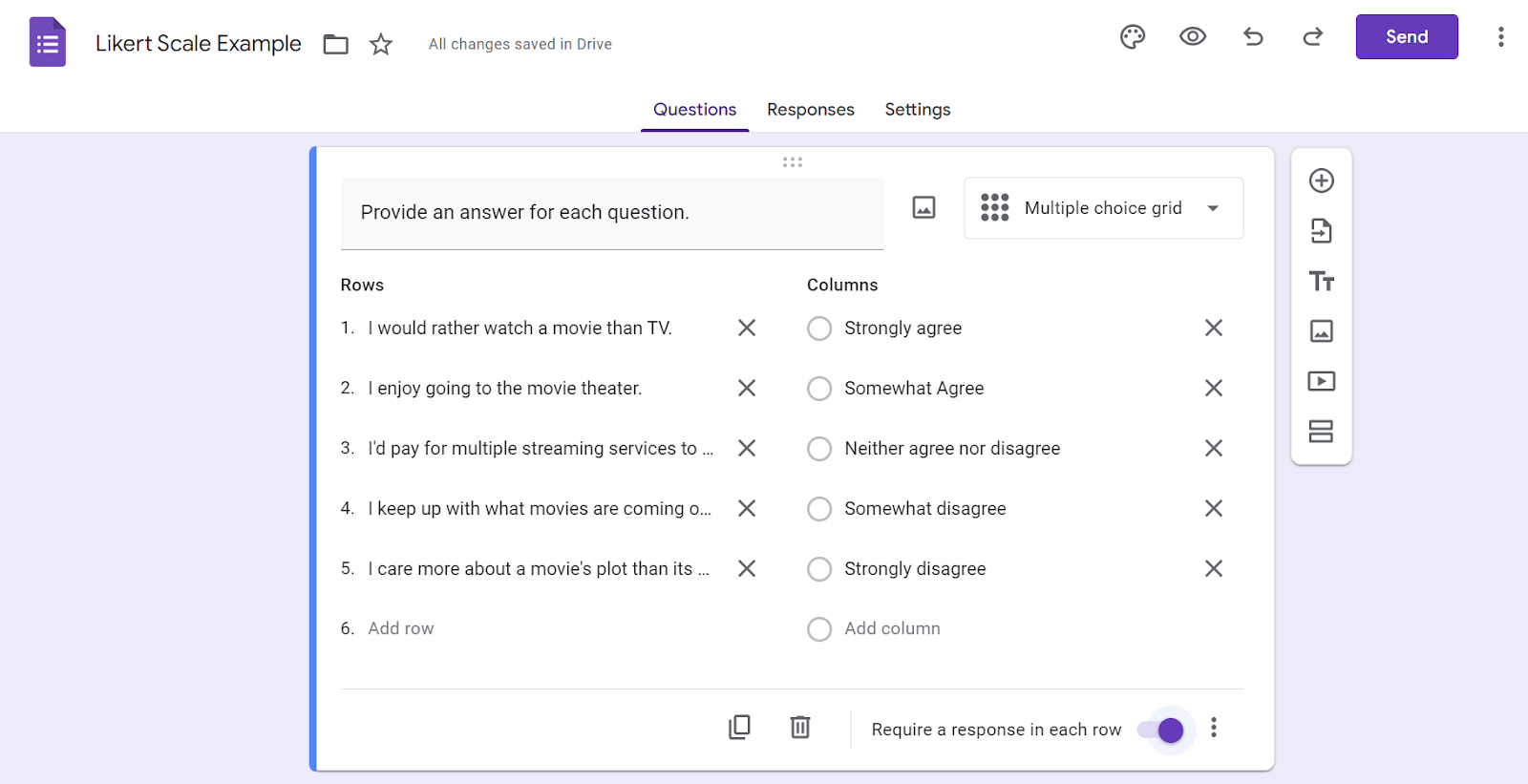Click the Add row field

tap(401, 628)
